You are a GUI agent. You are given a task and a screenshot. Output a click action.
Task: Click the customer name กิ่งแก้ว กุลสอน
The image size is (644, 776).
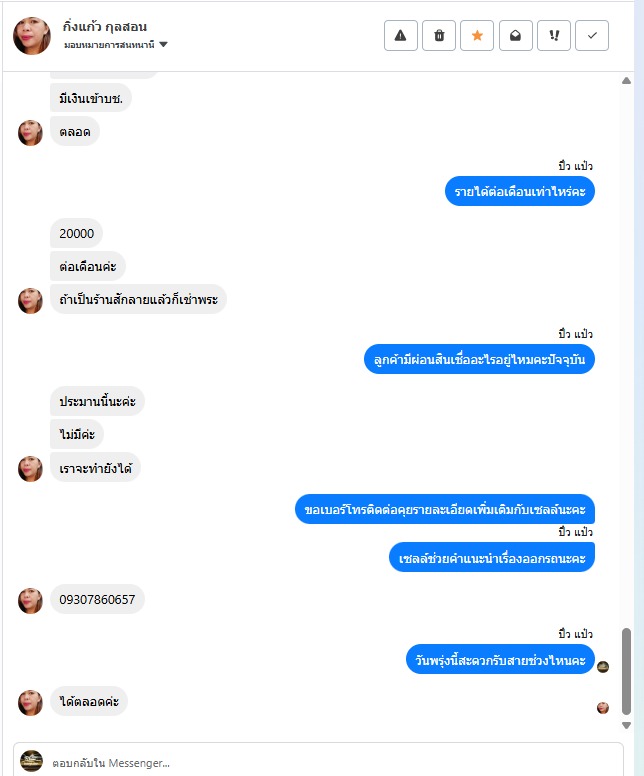(x=104, y=26)
